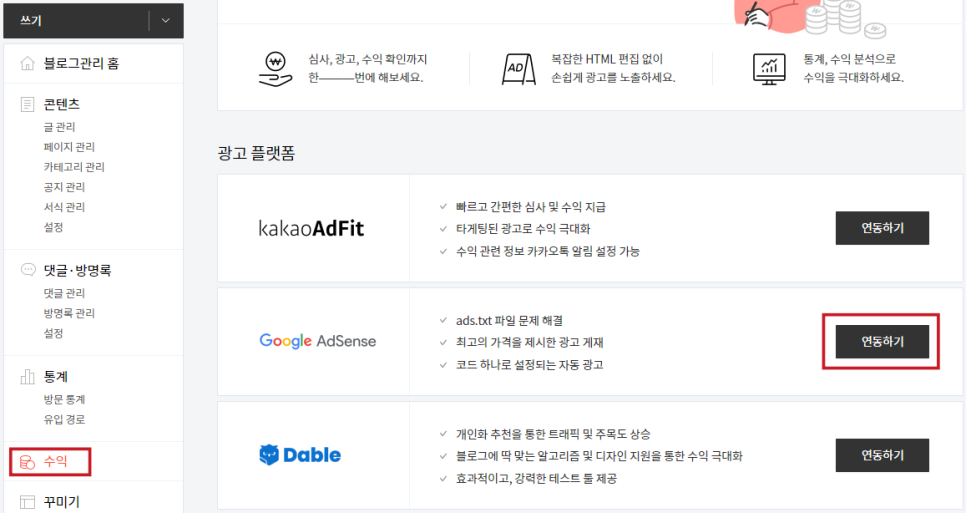The height and width of the screenshot is (513, 966).
Task: Click text '심사, 광고, 수익 확인까지'
Action: (368, 59)
